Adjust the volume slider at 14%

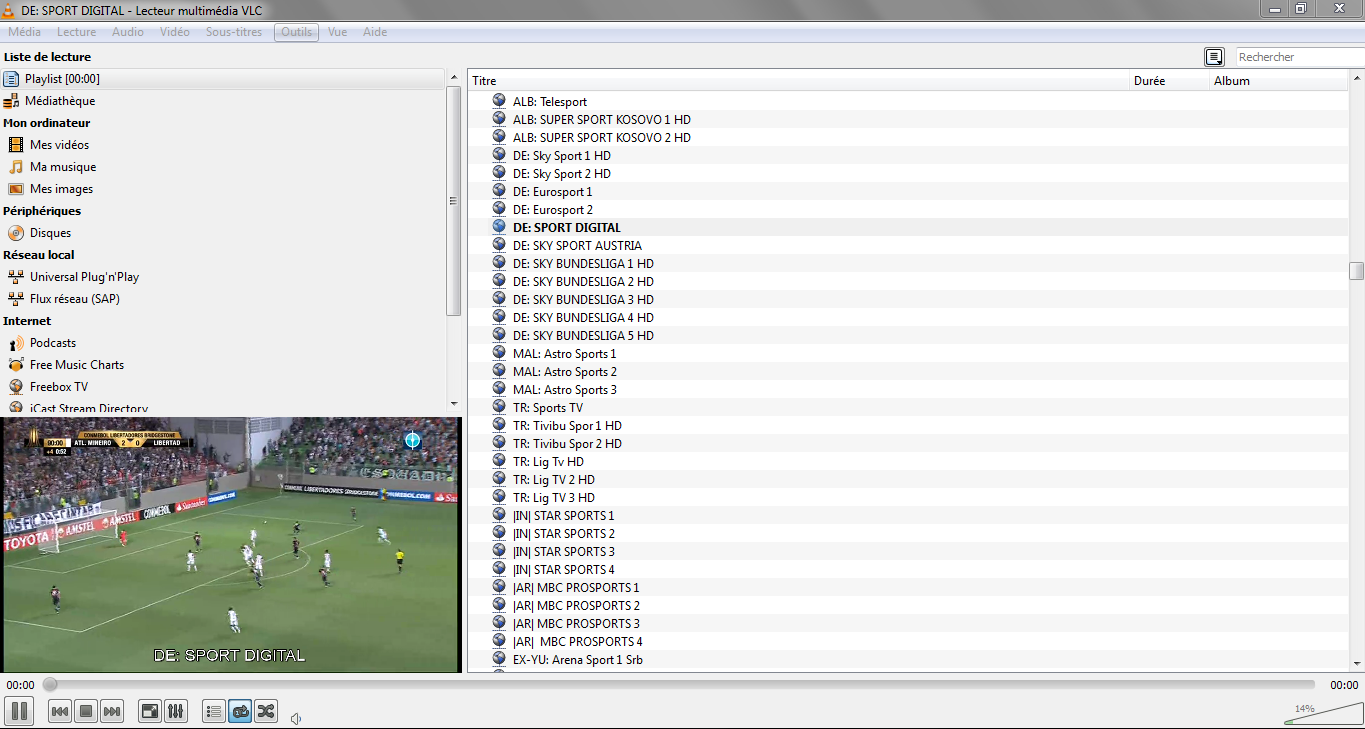[1322, 713]
